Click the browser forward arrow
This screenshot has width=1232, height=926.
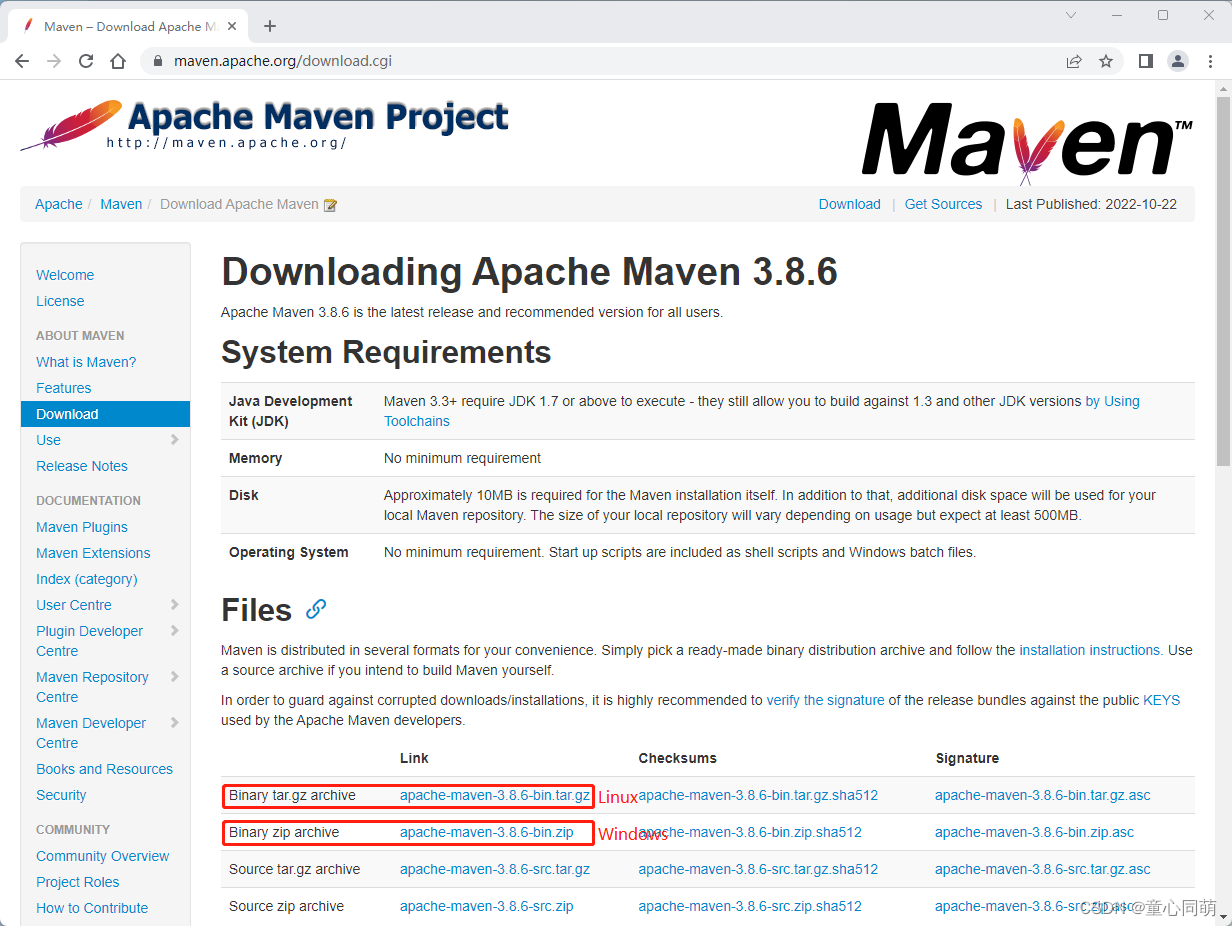(54, 61)
